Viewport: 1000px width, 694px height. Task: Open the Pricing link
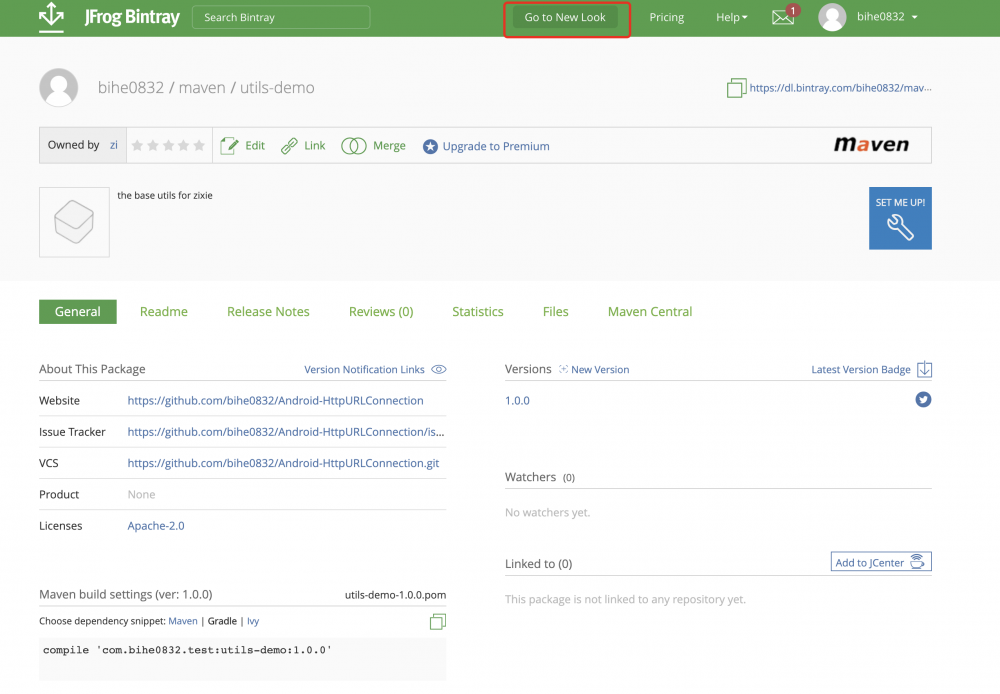(x=666, y=17)
